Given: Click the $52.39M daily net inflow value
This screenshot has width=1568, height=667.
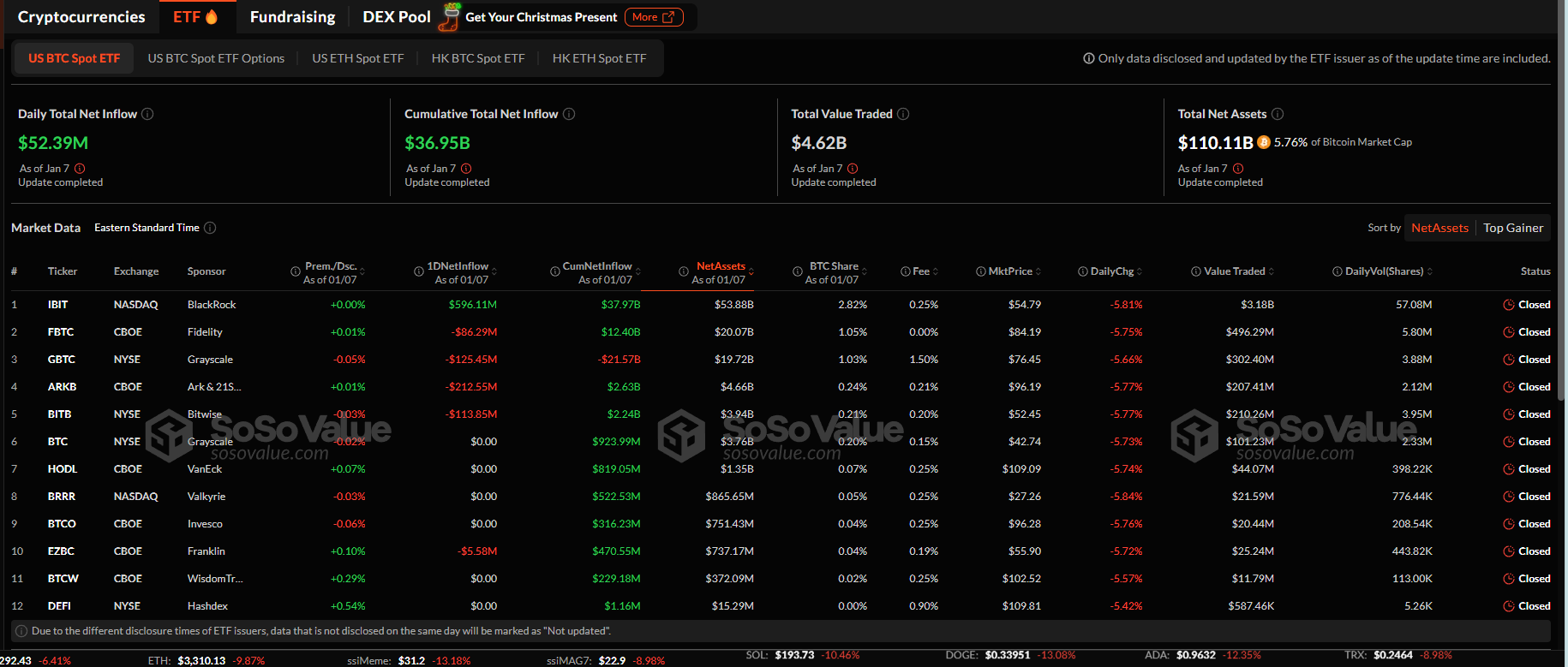Looking at the screenshot, I should [53, 143].
